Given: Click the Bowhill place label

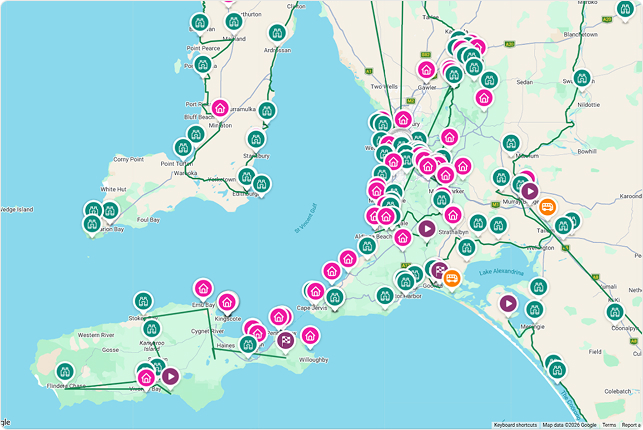Looking at the screenshot, I should click(x=587, y=151).
